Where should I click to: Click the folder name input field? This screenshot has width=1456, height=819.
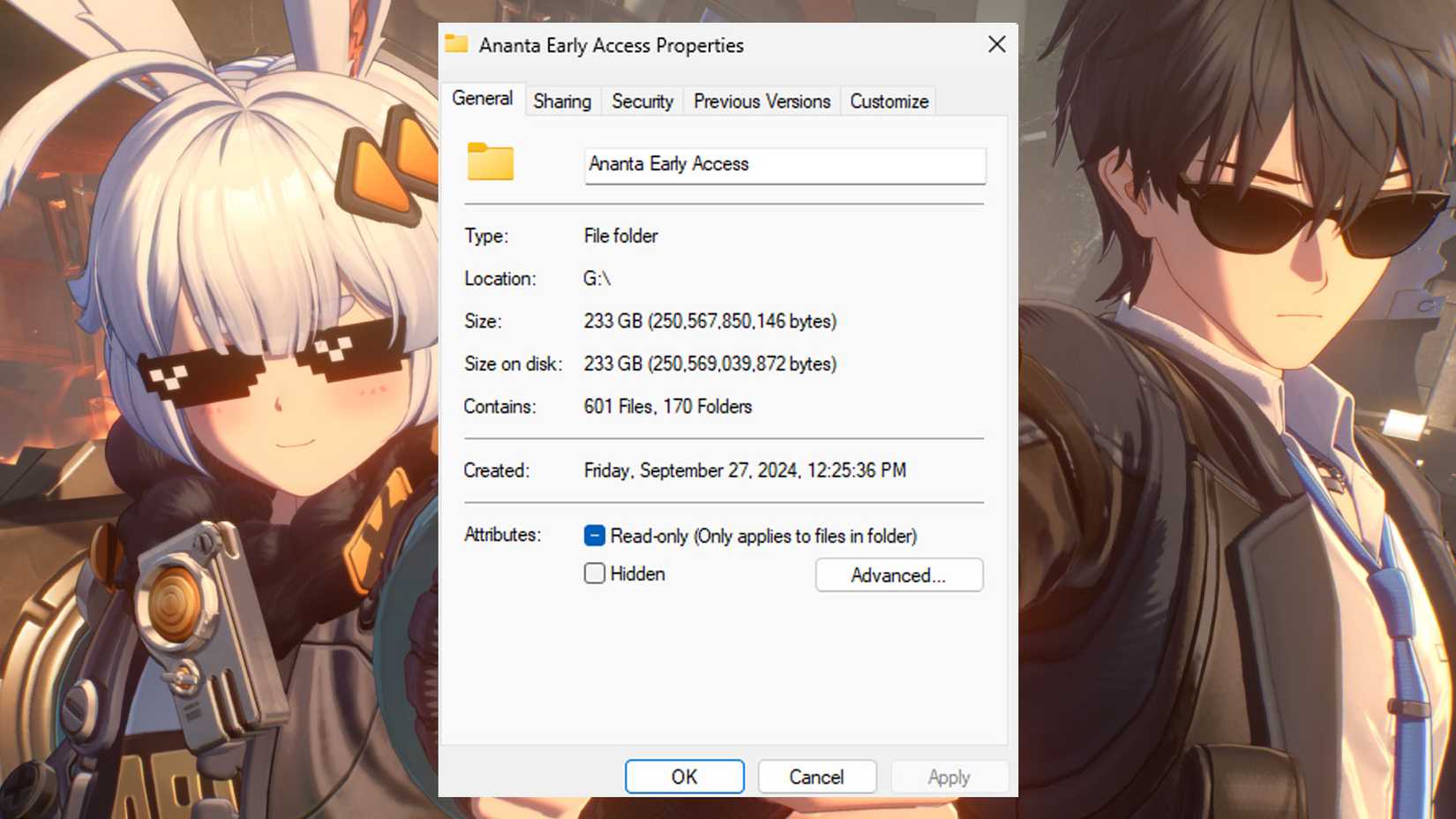tap(784, 164)
